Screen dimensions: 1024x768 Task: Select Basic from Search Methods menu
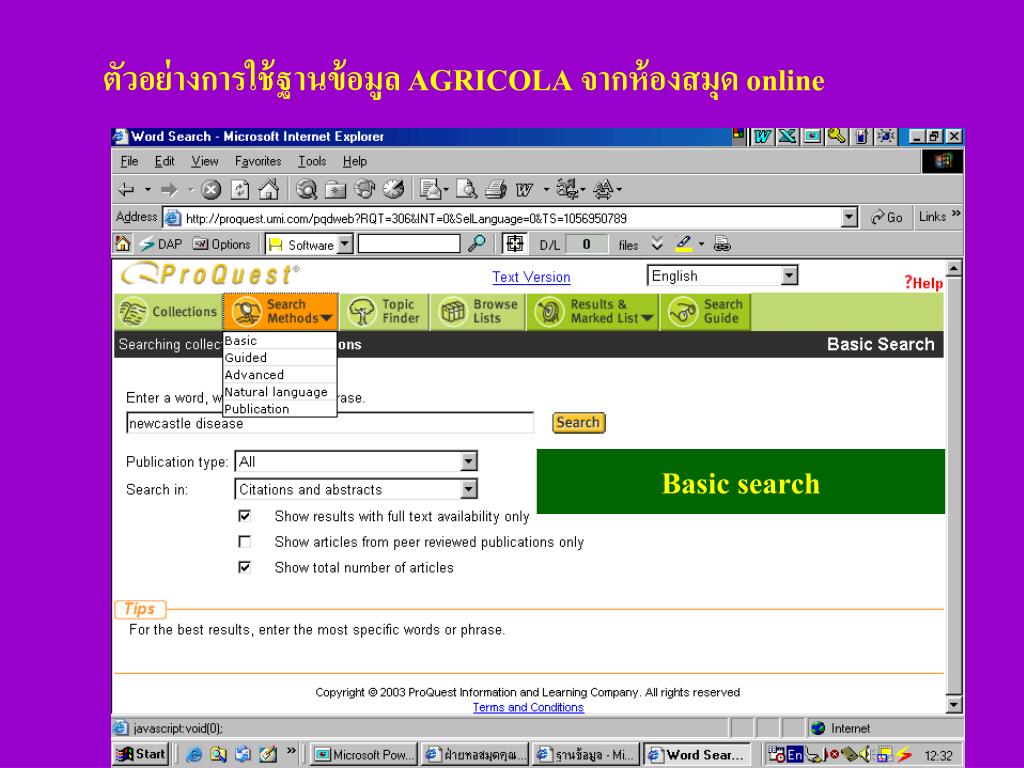click(x=280, y=341)
